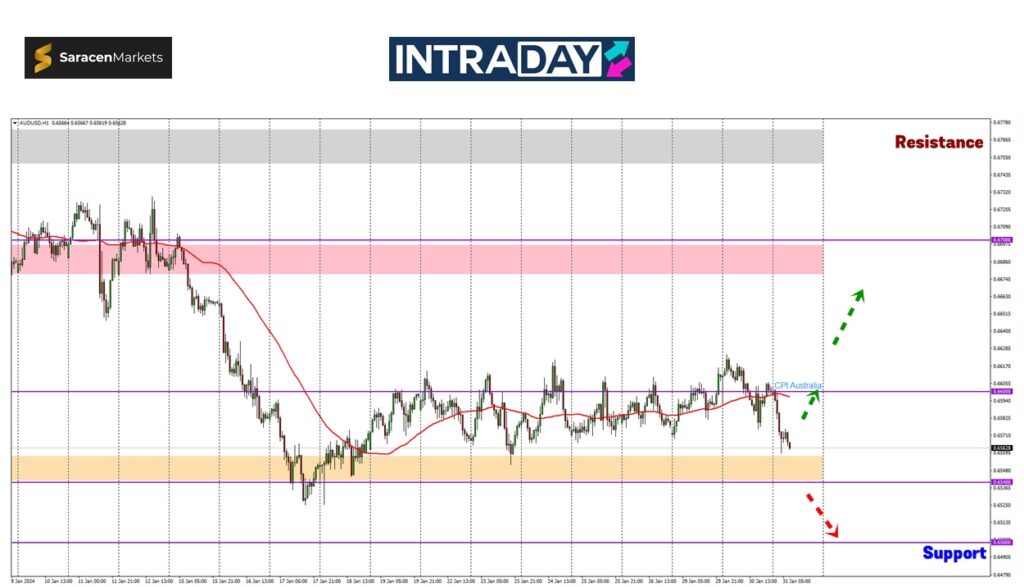Click the gold S emblem in Saracen logo
The height and width of the screenshot is (587, 1024).
tap(43, 58)
